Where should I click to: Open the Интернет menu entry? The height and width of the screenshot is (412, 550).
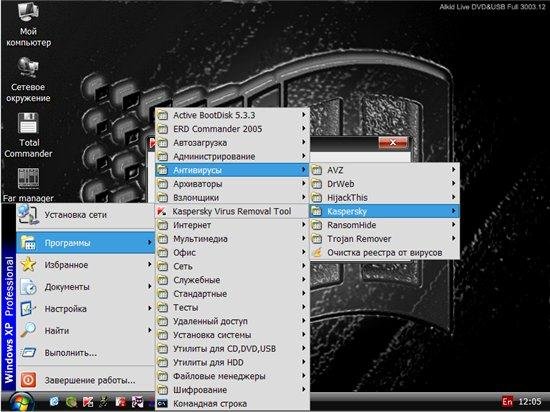click(232, 225)
